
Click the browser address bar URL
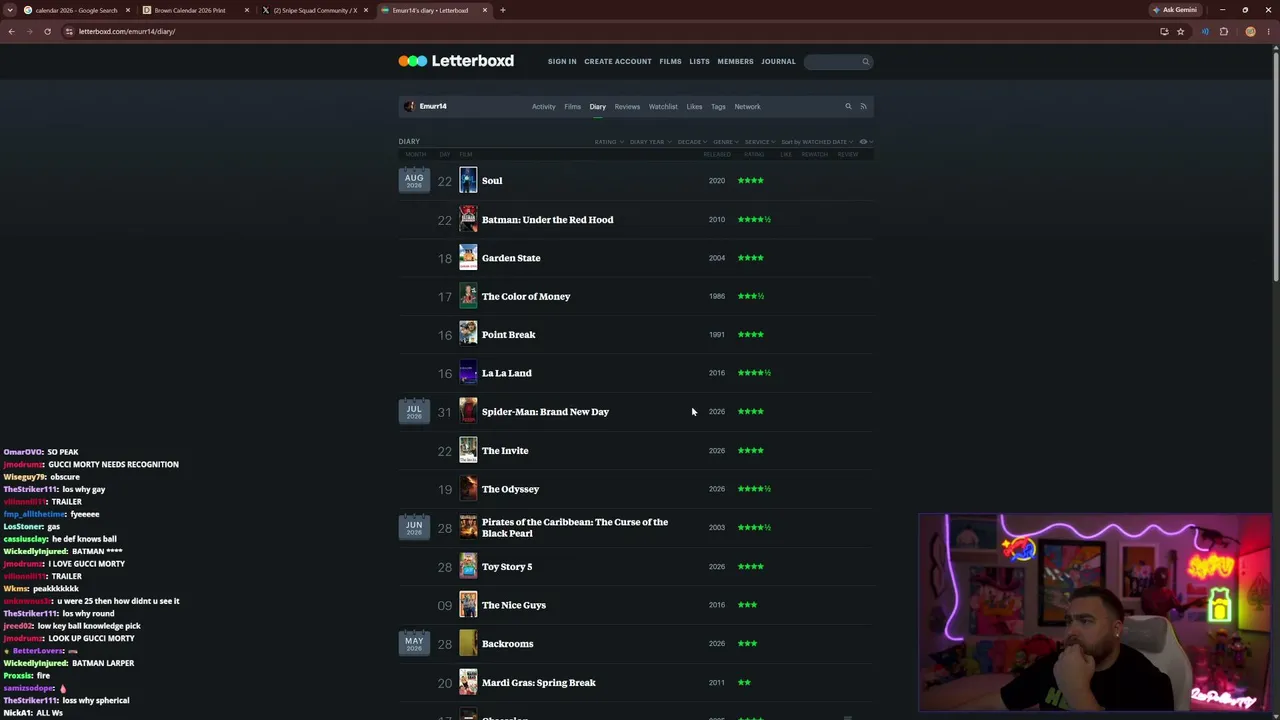[127, 31]
